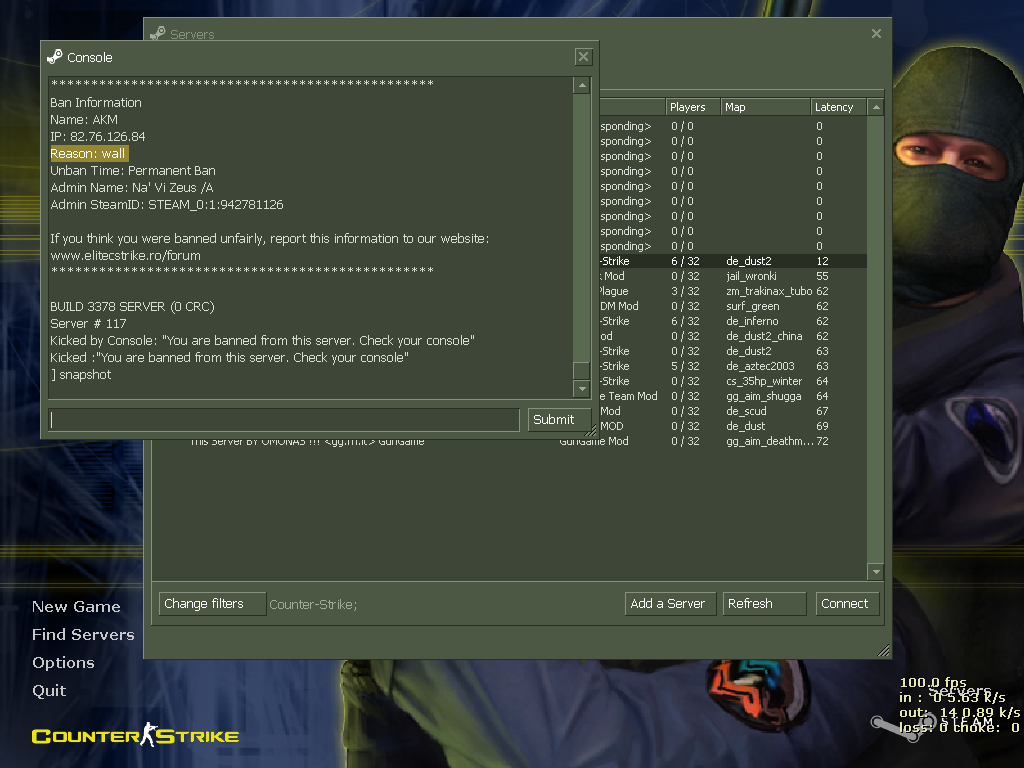The image size is (1024, 768).
Task: Click the 'Admin Name: Na' Vi Zeus /A' line
Action: (131, 187)
